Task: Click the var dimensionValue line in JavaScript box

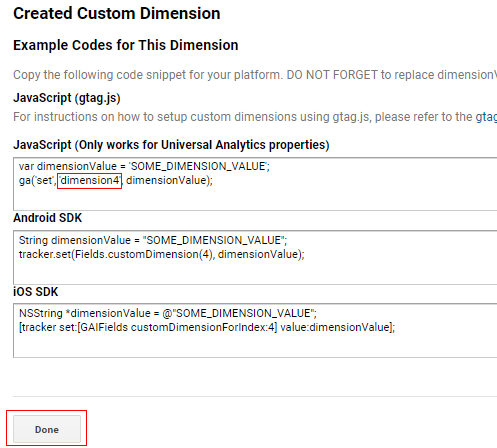Action: [x=144, y=166]
